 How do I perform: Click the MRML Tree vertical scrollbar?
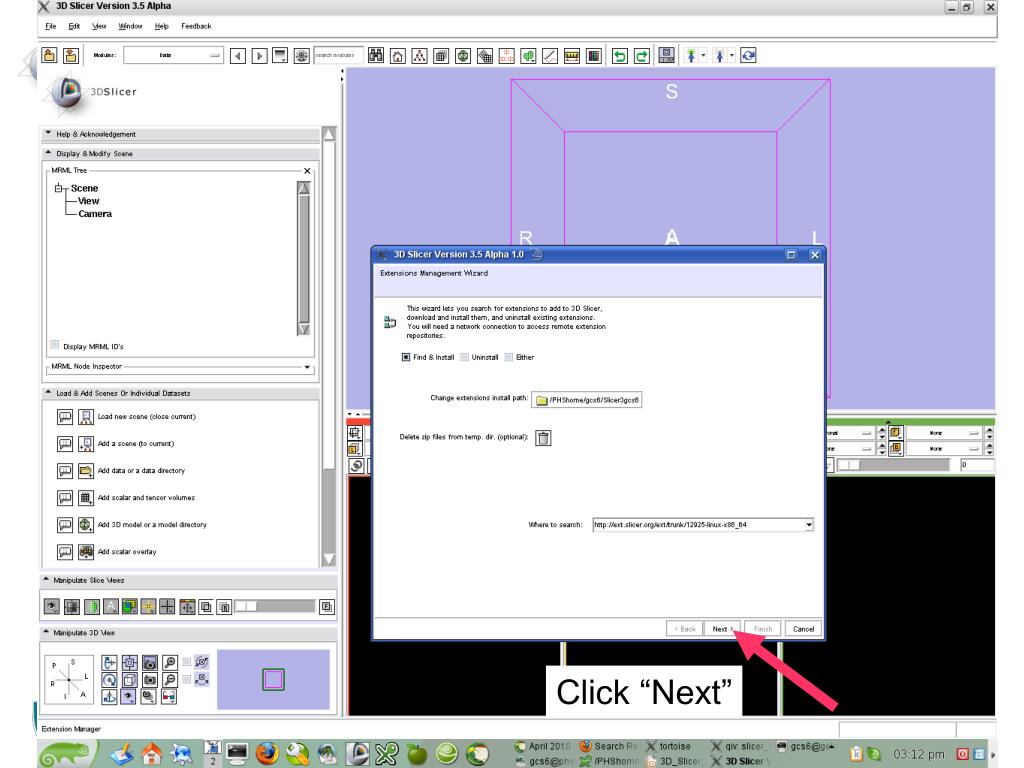click(x=304, y=258)
